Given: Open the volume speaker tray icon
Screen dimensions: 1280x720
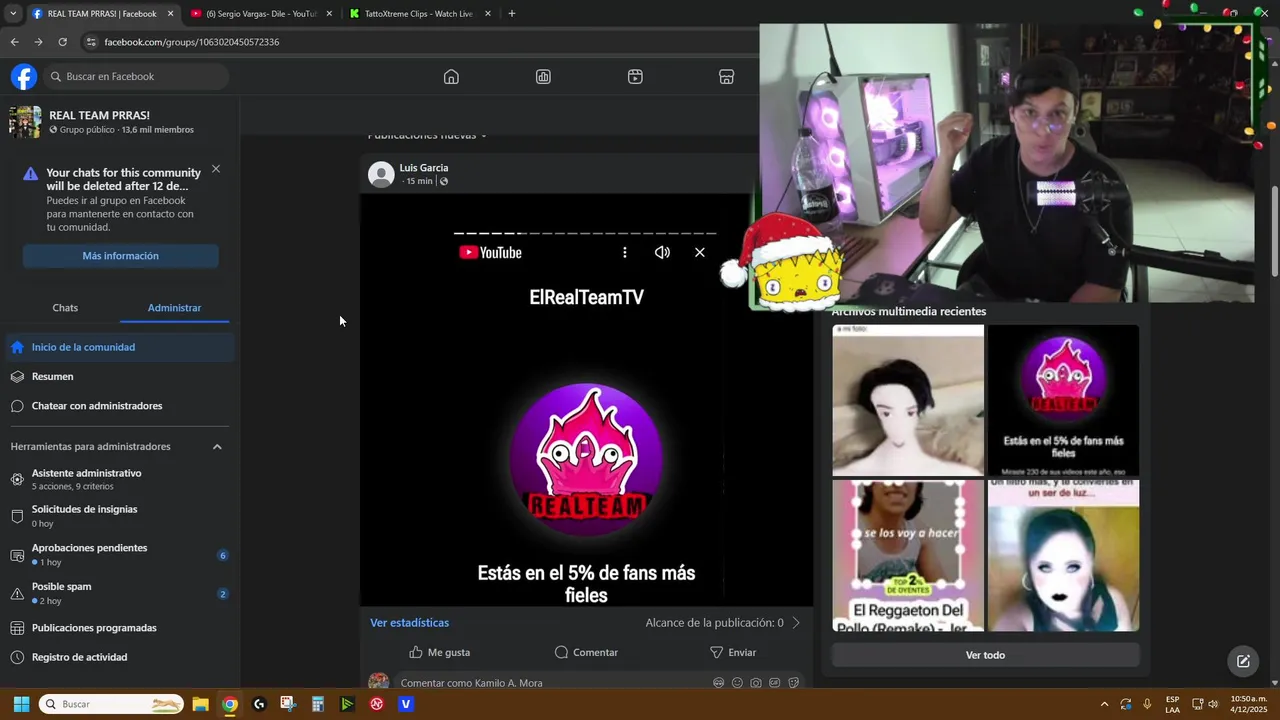Looking at the screenshot, I should pyautogui.click(x=1213, y=704).
